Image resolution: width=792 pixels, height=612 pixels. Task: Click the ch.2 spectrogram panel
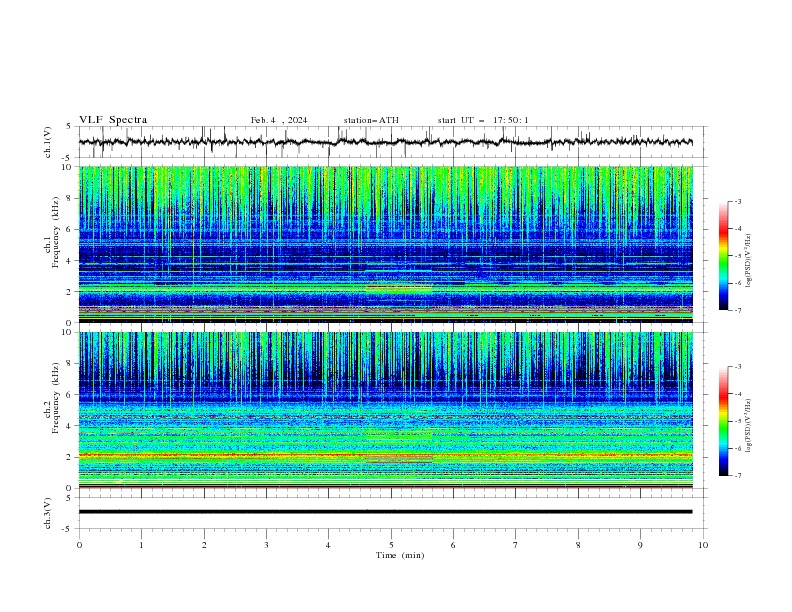click(386, 410)
